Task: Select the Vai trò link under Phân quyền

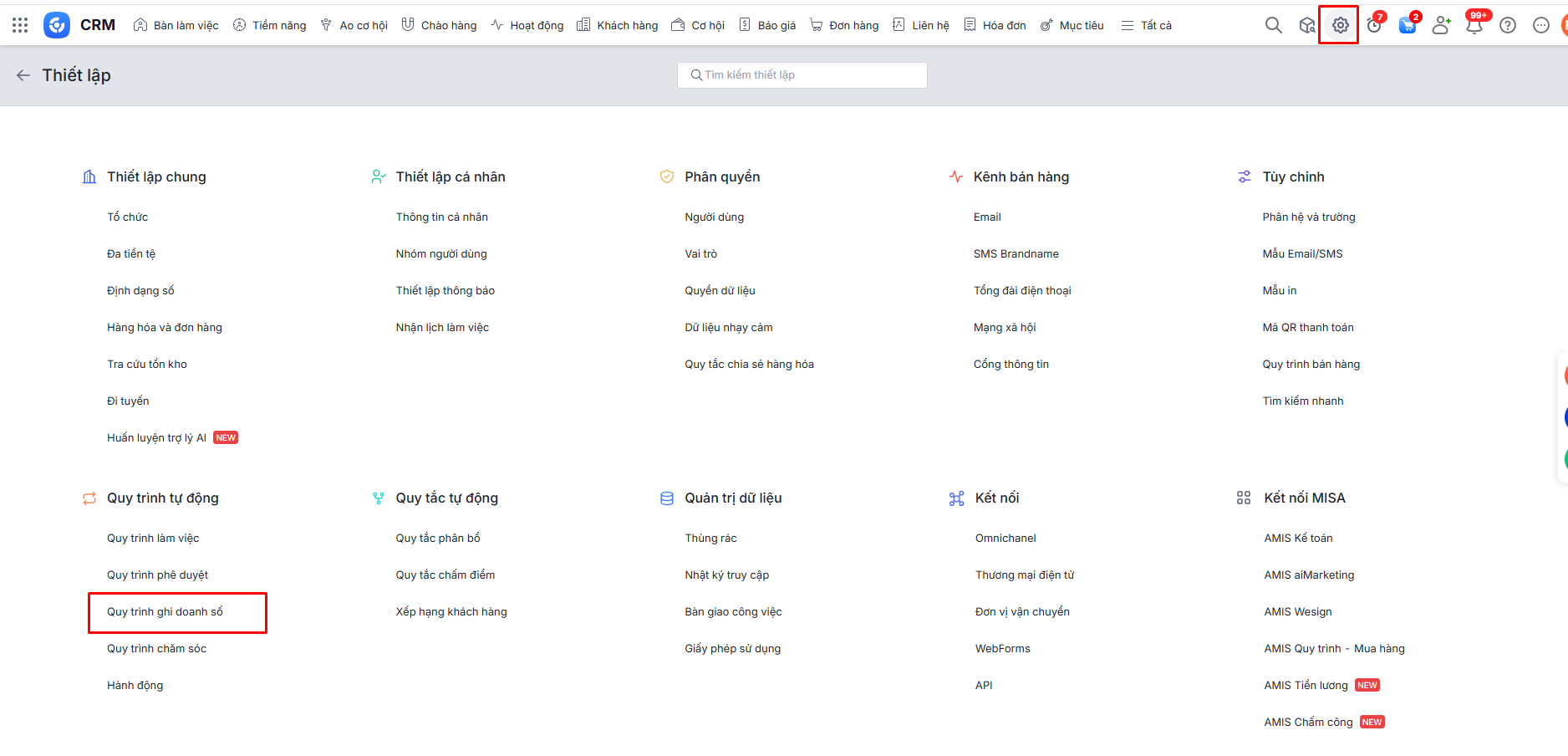Action: tap(700, 254)
